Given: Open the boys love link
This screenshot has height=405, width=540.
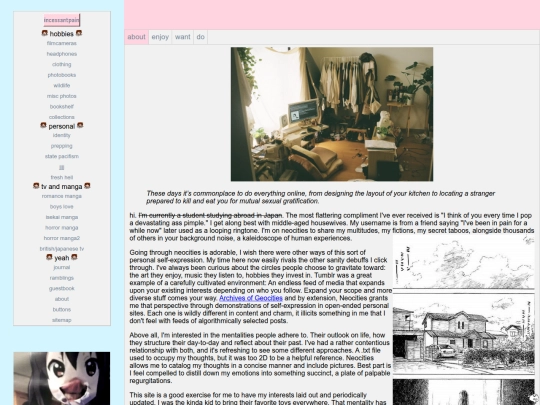Looking at the screenshot, I should click(62, 207).
